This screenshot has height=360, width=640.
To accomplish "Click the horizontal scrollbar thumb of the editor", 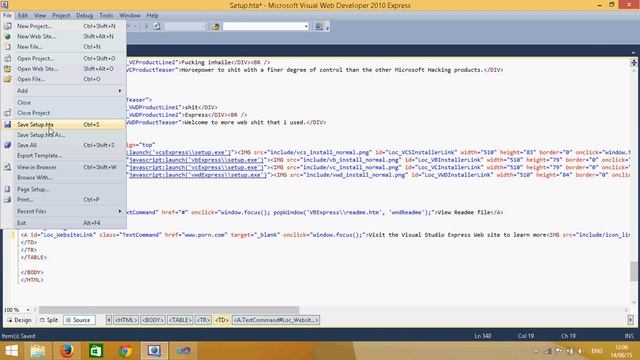I will [169, 310].
